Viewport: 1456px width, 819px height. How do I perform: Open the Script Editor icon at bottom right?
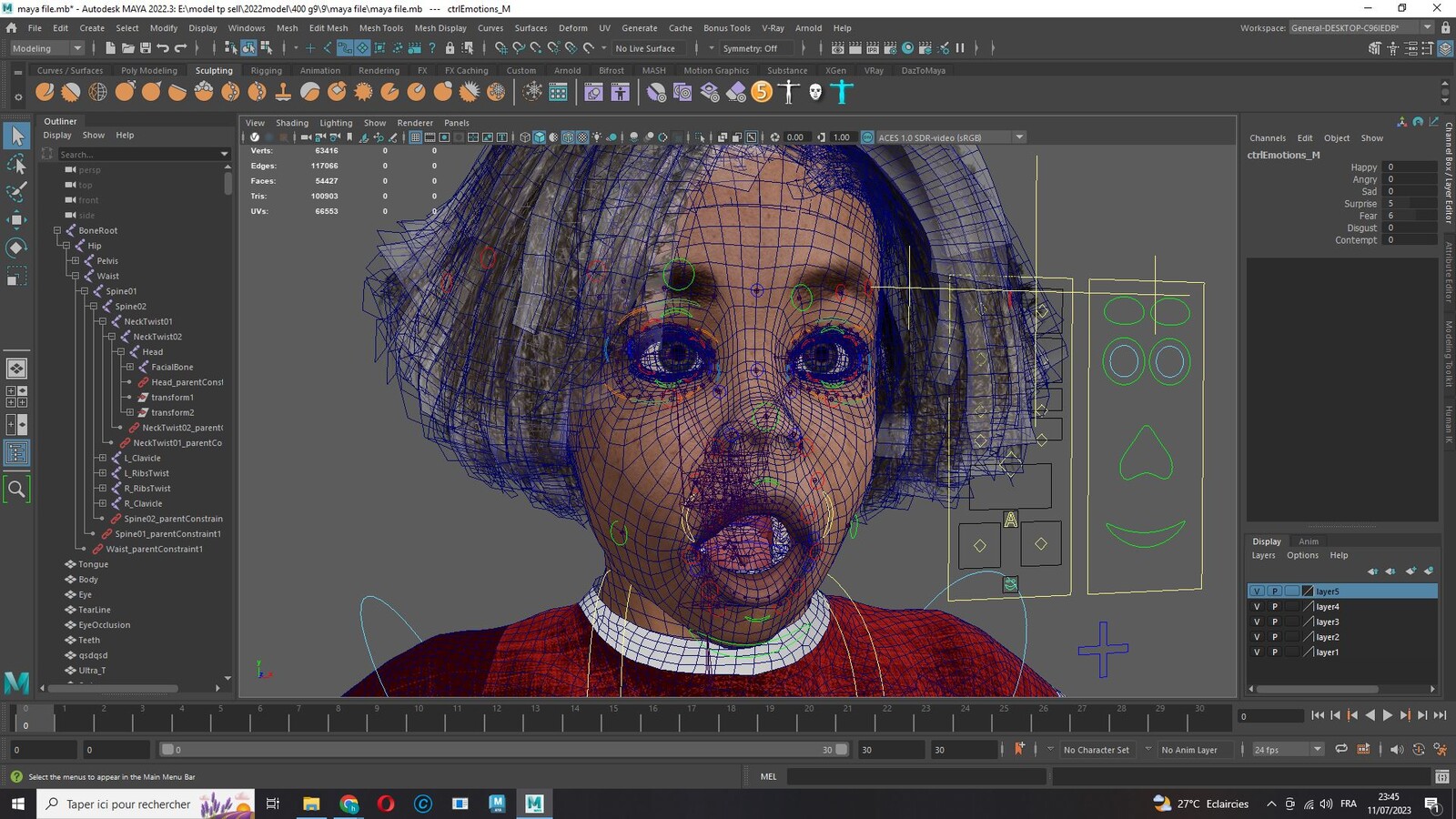(x=1441, y=776)
